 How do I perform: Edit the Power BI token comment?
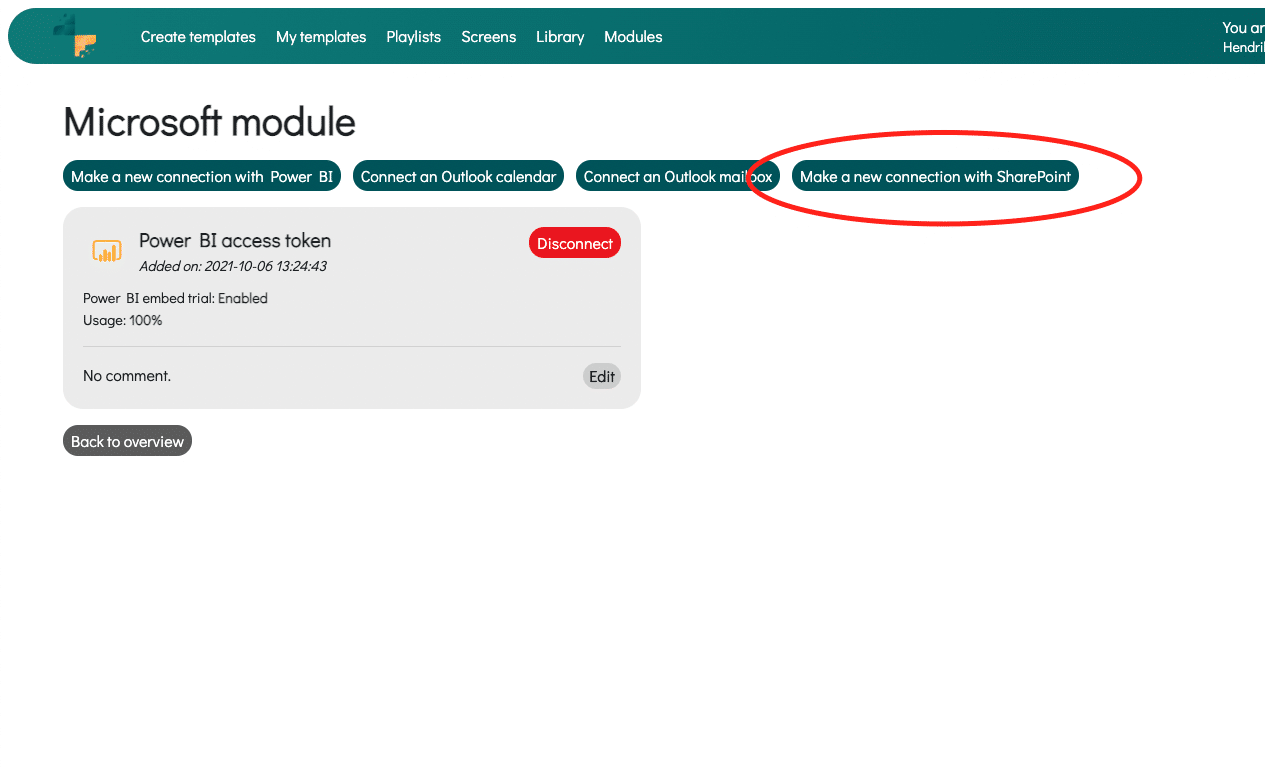[602, 376]
